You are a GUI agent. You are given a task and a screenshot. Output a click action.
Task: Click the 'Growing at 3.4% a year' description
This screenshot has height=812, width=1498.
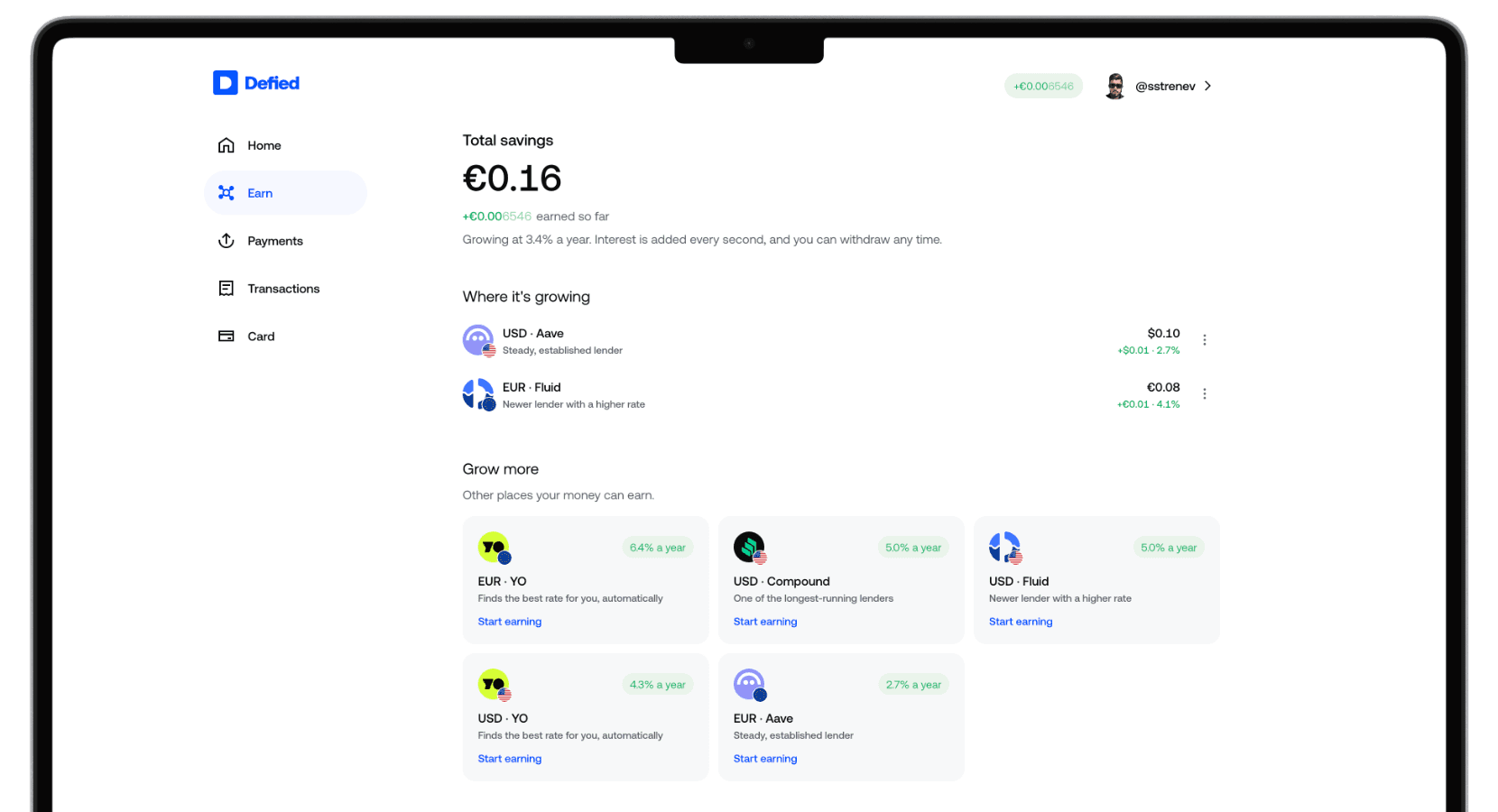pos(702,240)
